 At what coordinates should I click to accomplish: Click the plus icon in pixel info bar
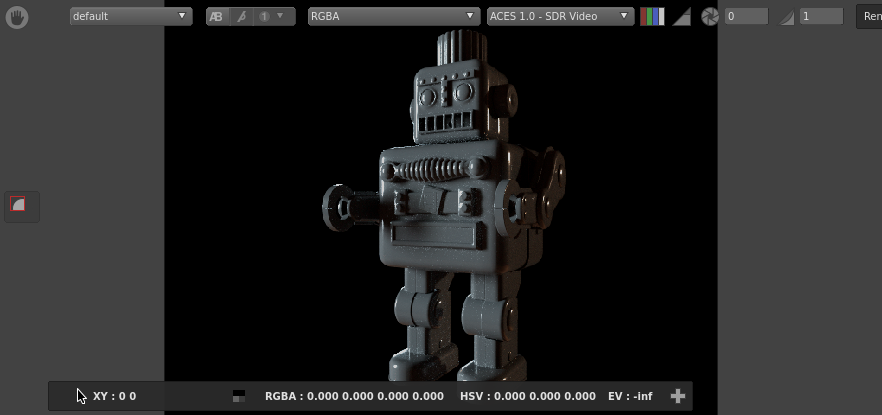click(x=677, y=396)
